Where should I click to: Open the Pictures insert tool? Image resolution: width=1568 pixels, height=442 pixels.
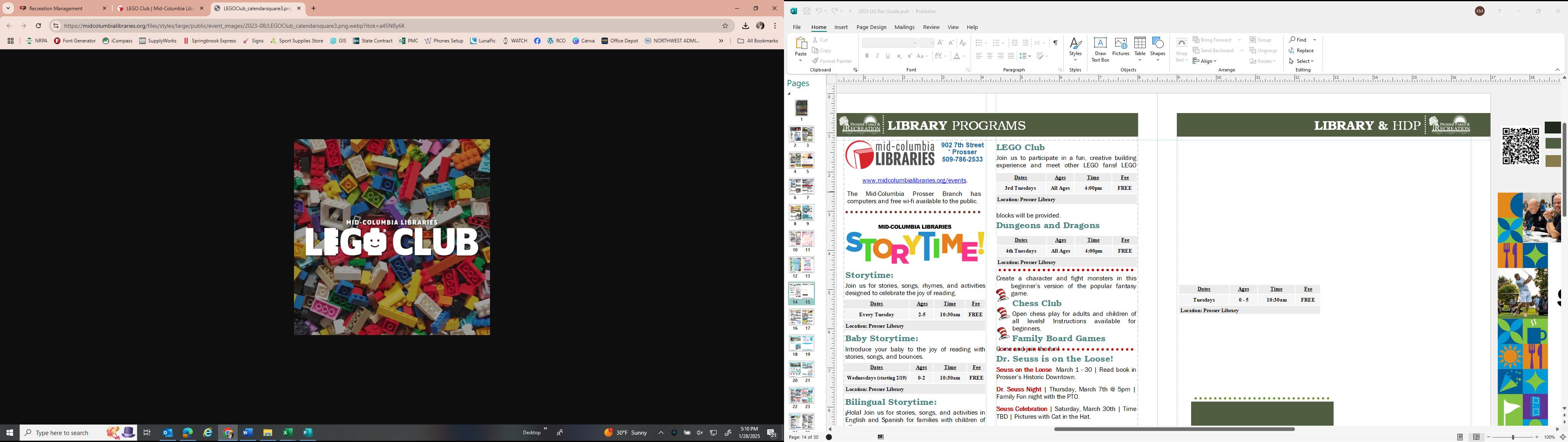[x=1120, y=47]
